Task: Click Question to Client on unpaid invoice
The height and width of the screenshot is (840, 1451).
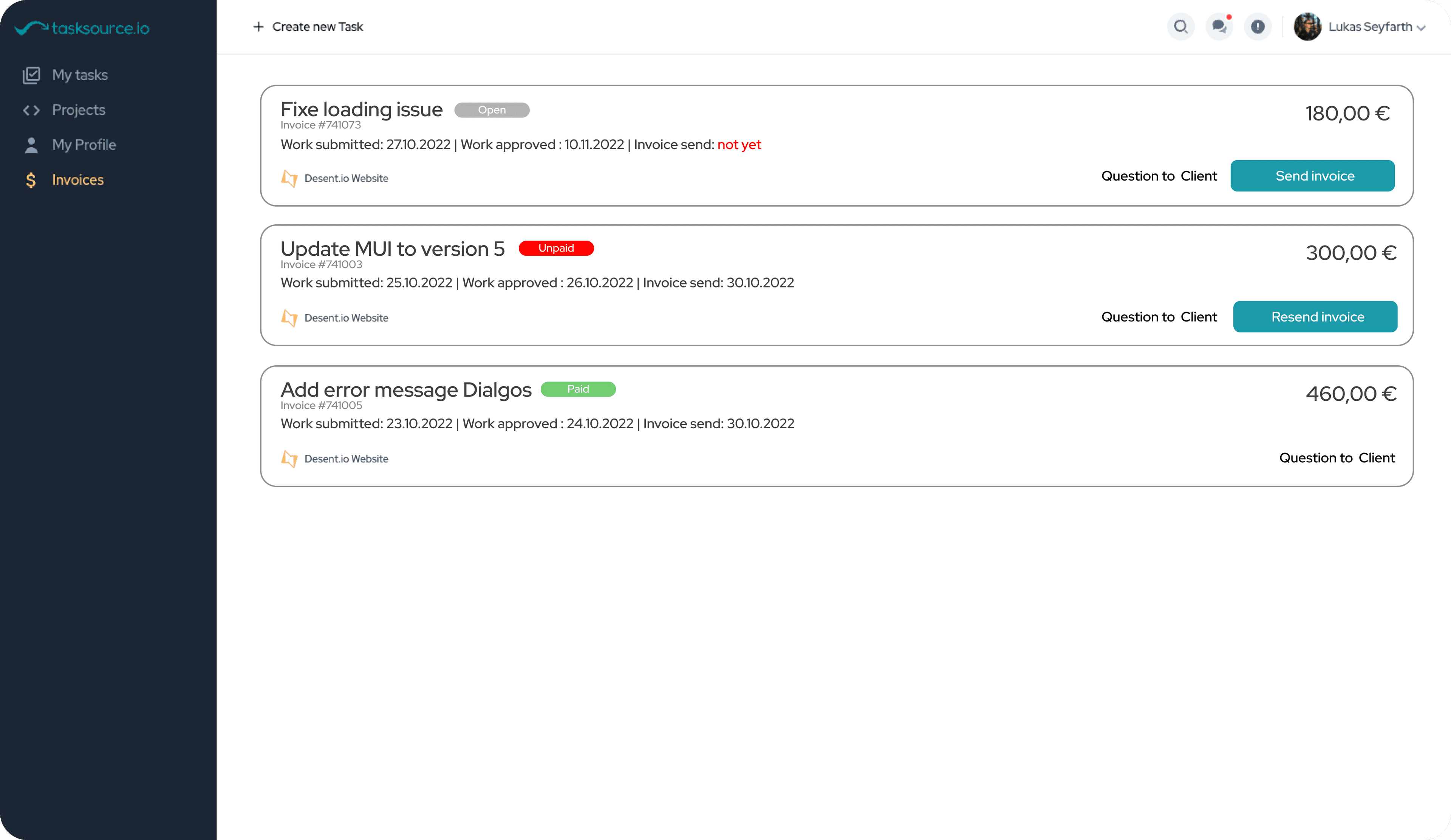Action: 1159,317
